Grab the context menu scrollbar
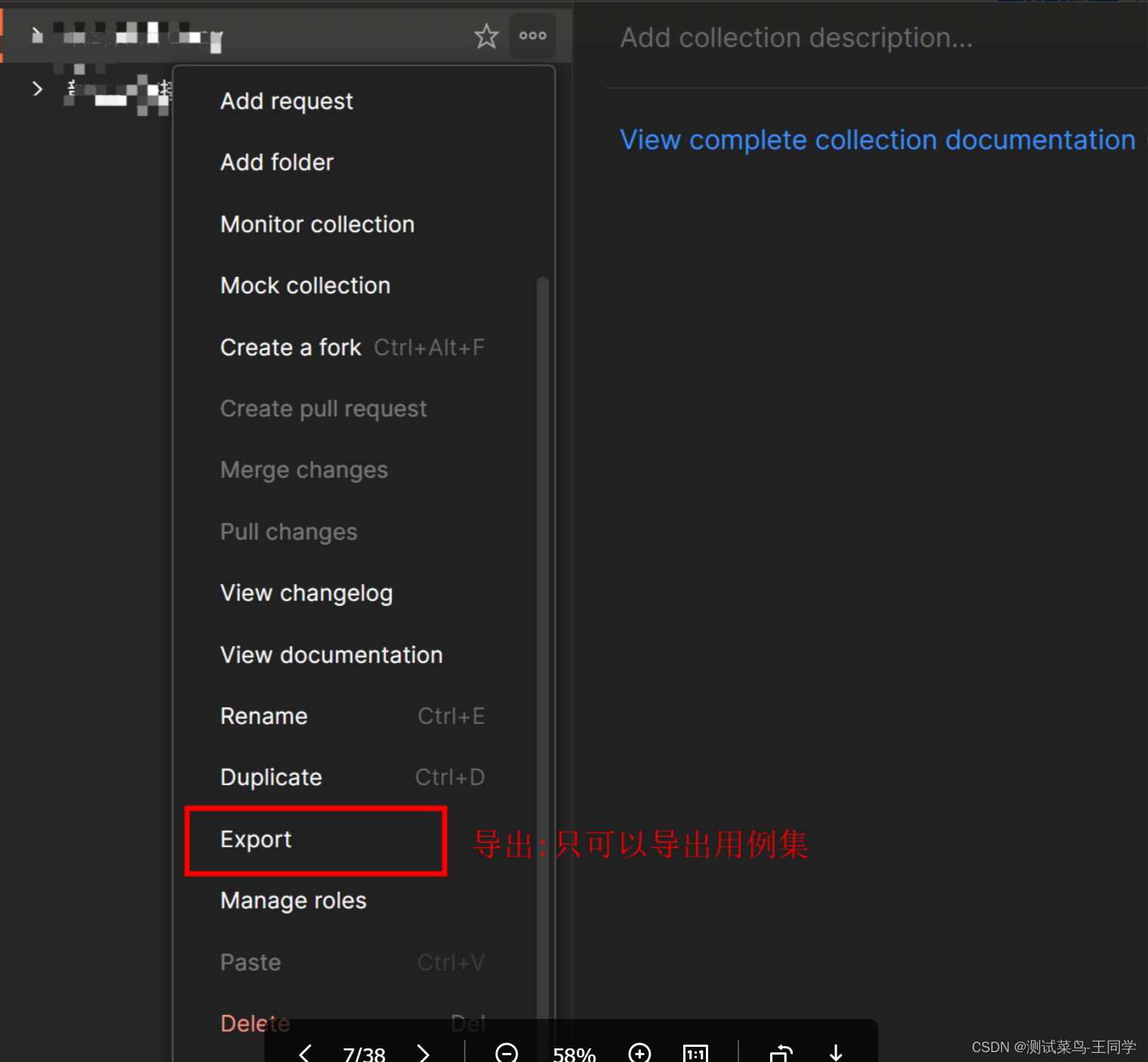Screen dimensions: 1148x1062 (543, 650)
